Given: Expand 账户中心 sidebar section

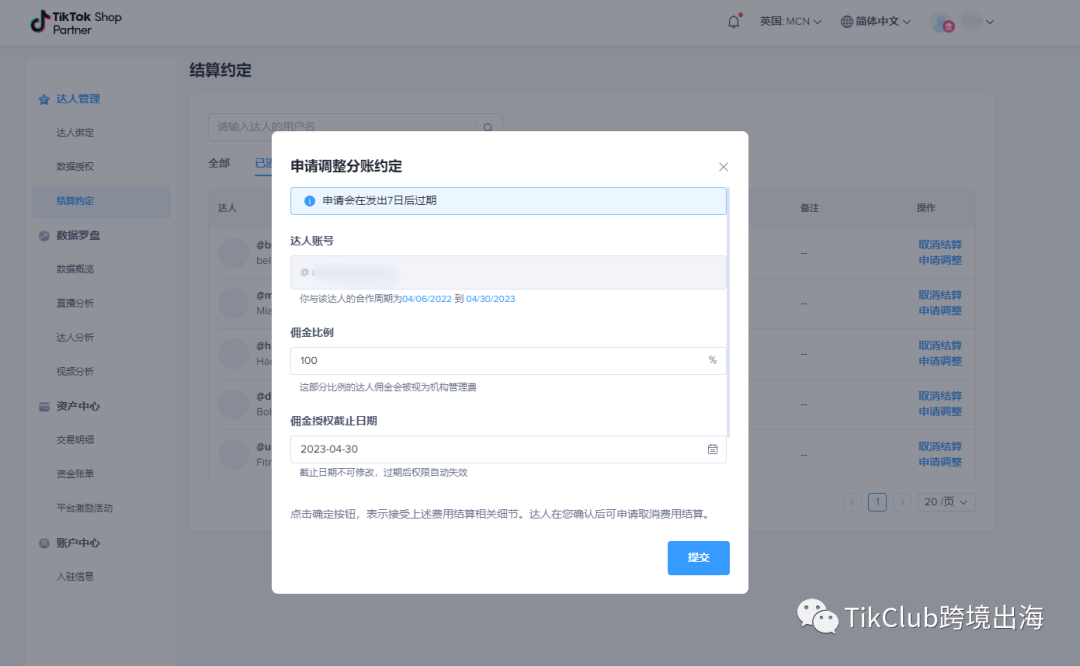Looking at the screenshot, I should point(78,543).
